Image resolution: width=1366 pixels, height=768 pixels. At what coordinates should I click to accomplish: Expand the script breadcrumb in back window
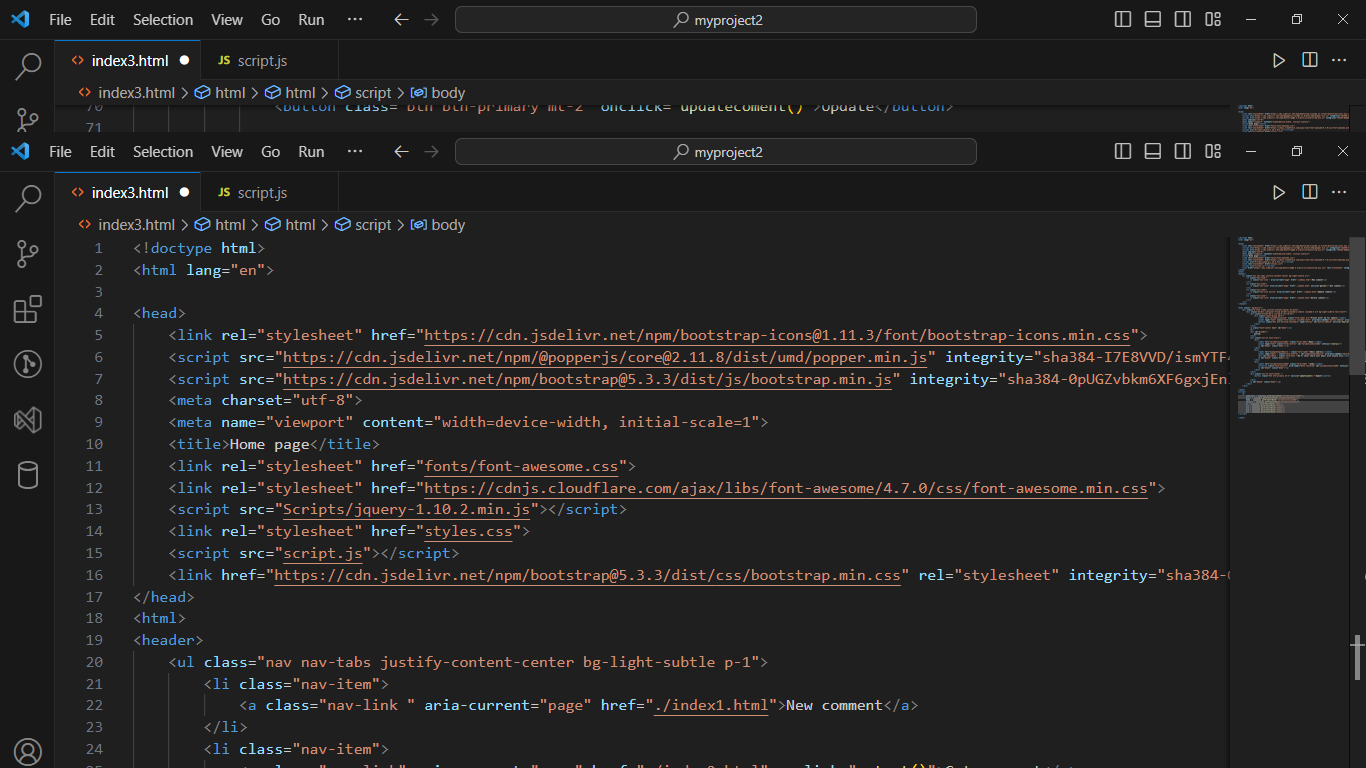(364, 93)
